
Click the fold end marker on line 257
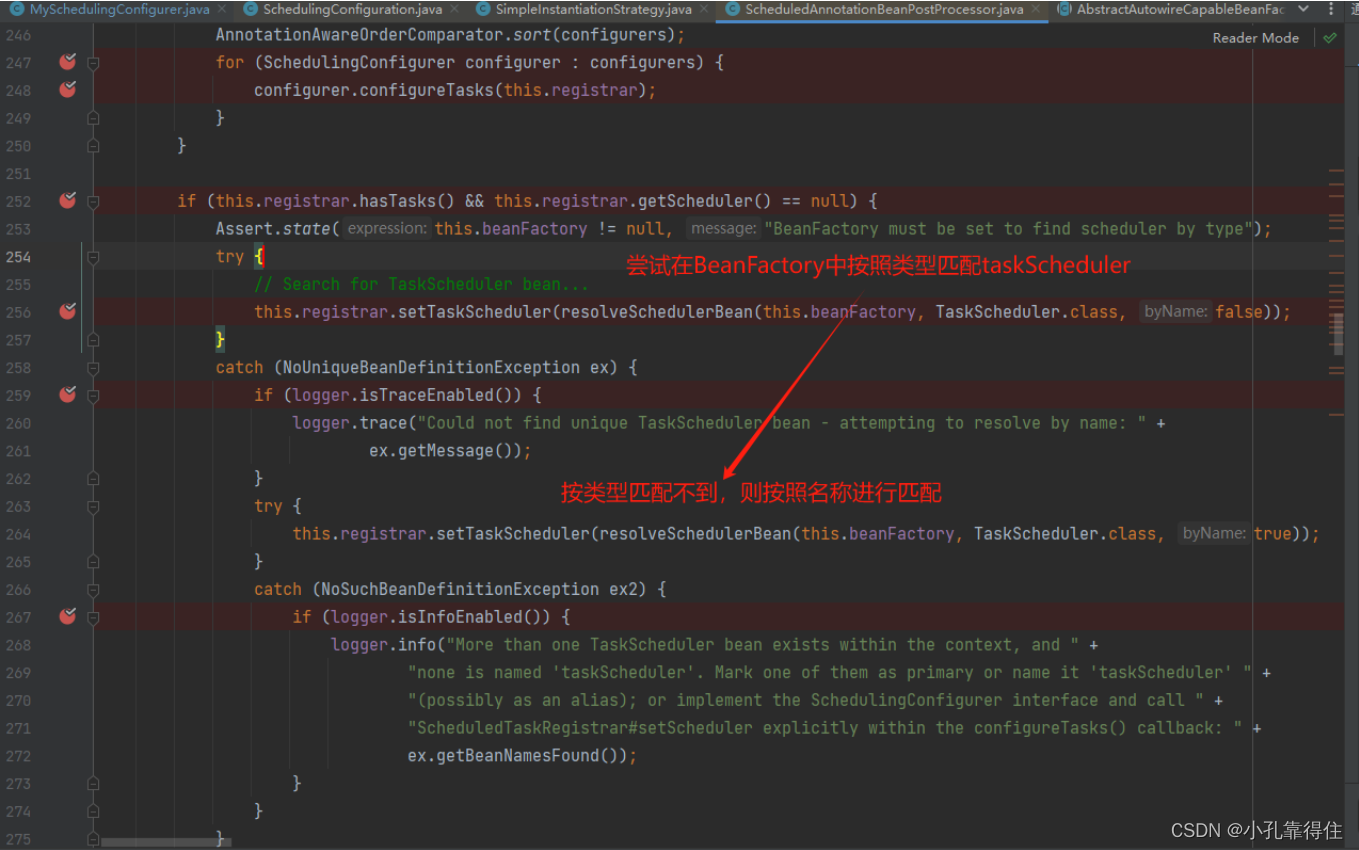click(x=93, y=339)
